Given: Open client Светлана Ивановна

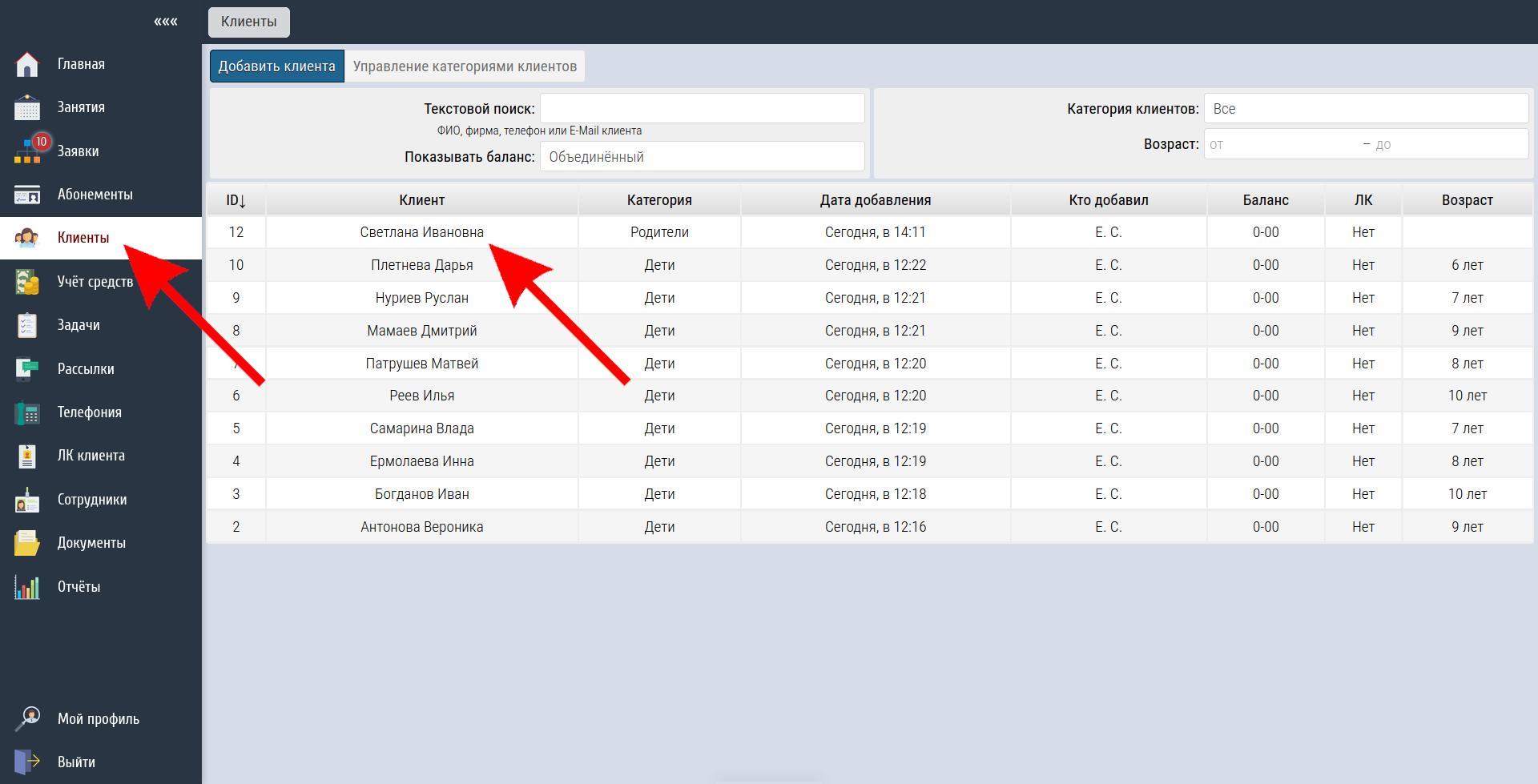Looking at the screenshot, I should point(422,232).
